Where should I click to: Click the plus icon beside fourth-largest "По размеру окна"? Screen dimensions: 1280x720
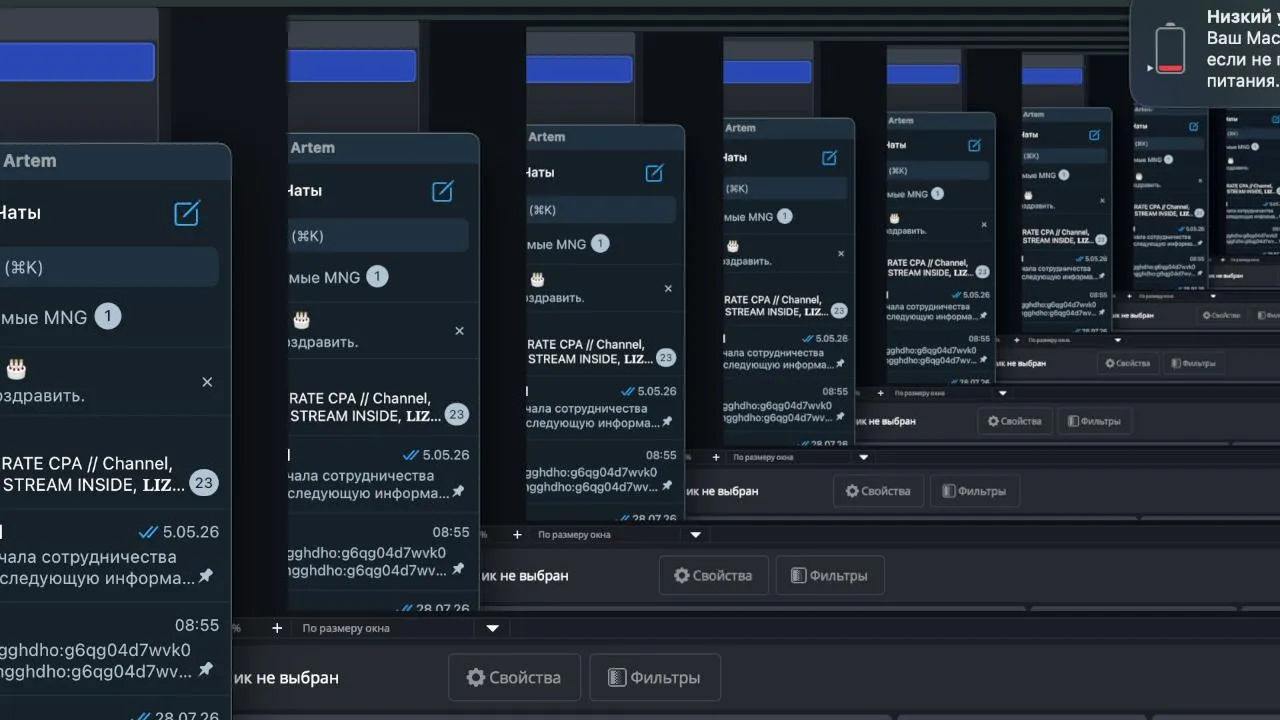(x=880, y=393)
